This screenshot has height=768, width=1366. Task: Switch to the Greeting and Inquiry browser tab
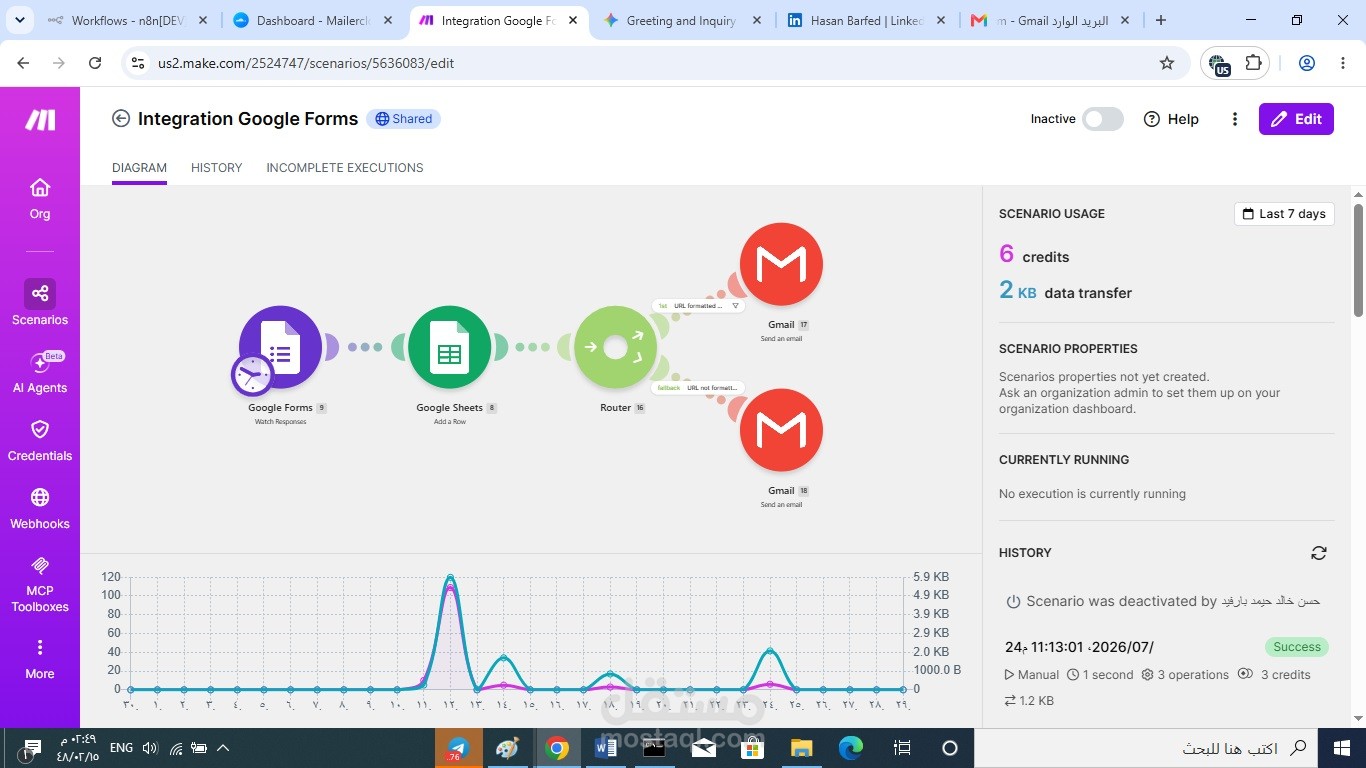pyautogui.click(x=683, y=20)
